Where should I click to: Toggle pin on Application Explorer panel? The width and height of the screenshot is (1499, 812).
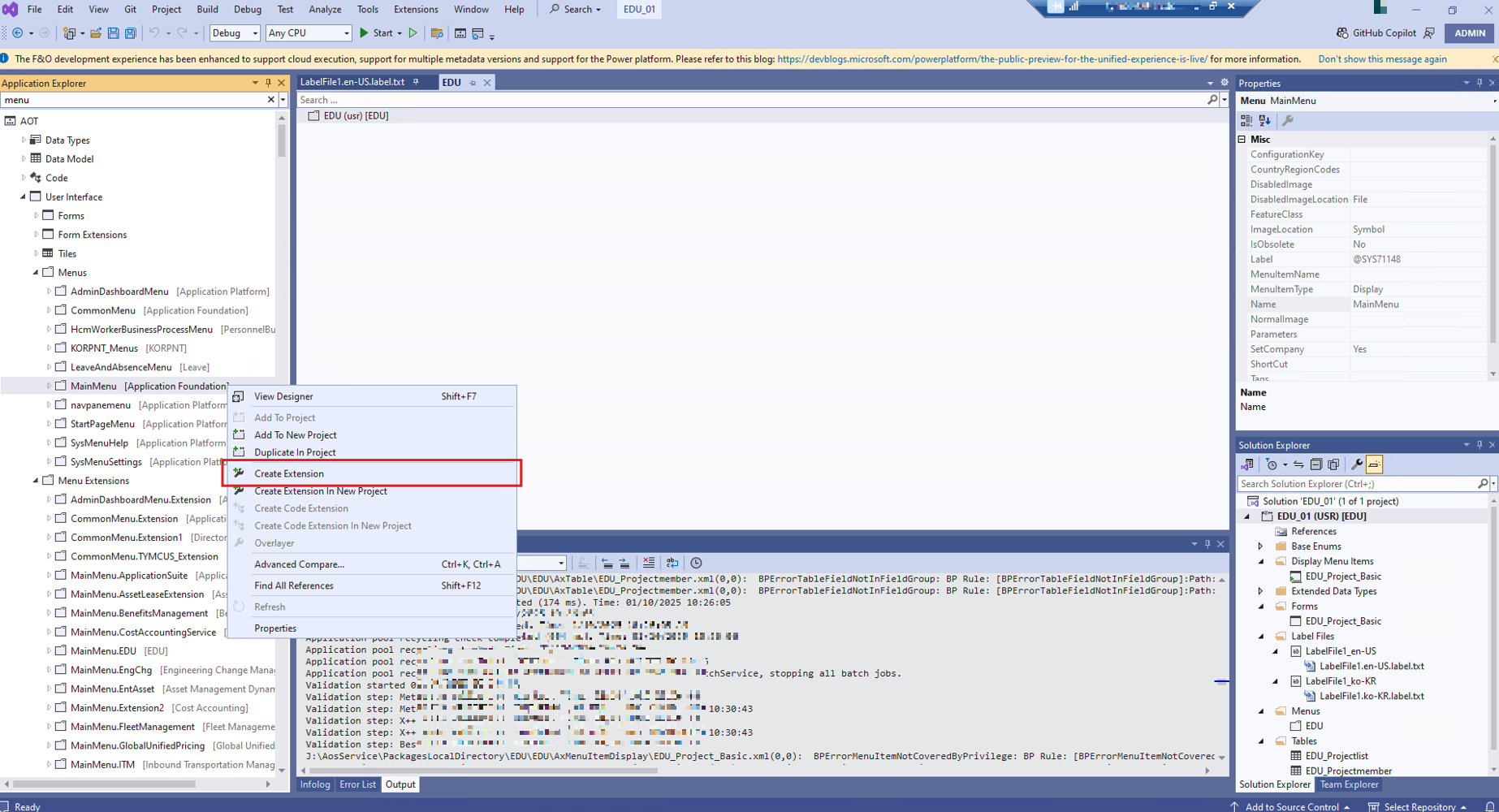coord(269,83)
